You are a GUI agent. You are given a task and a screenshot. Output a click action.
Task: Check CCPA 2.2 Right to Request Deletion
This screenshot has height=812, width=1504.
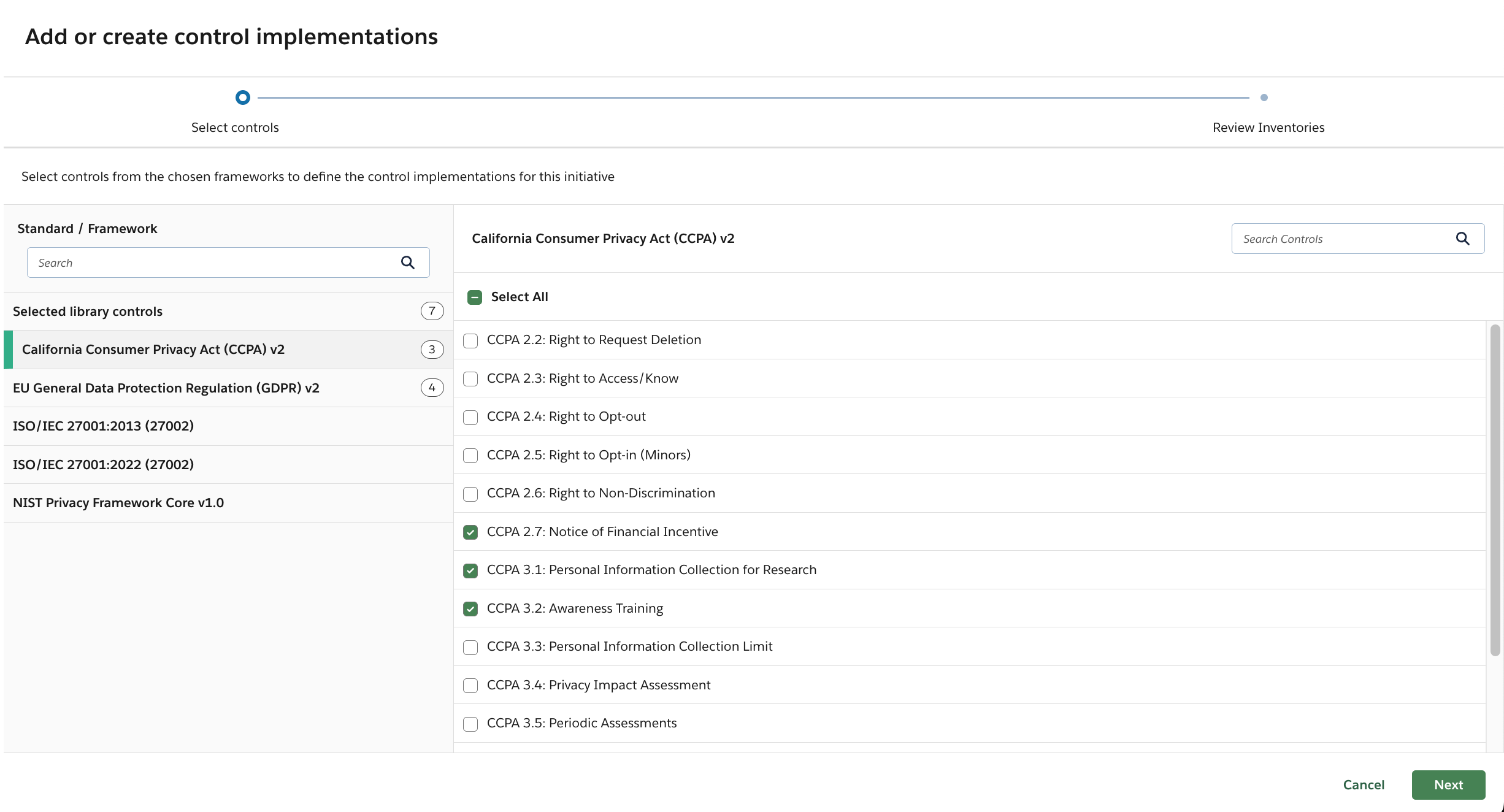pos(470,340)
